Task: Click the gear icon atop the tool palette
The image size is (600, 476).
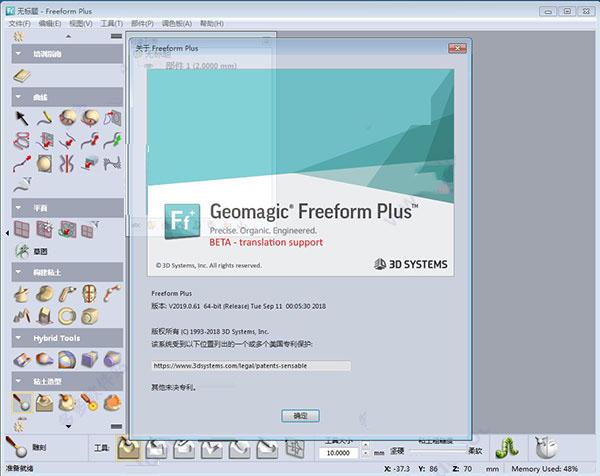Action: (x=20, y=36)
